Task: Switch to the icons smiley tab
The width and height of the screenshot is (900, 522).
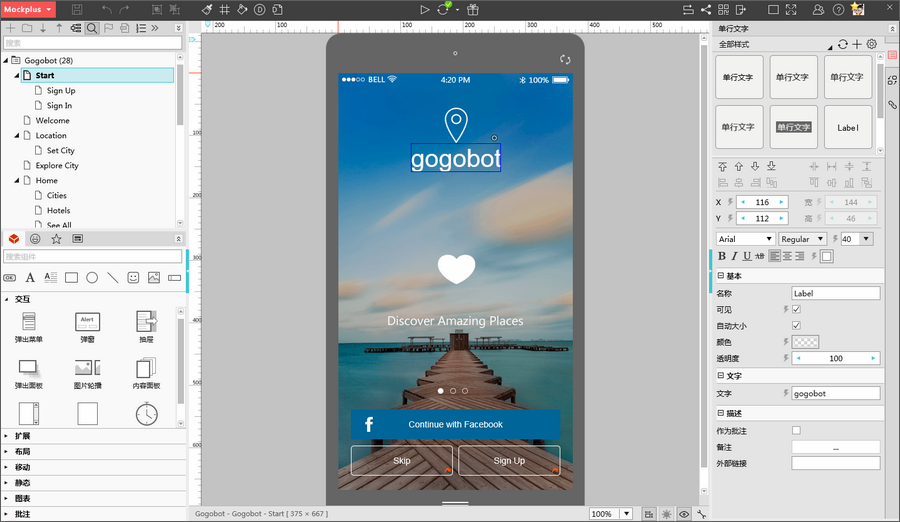Action: (x=35, y=238)
